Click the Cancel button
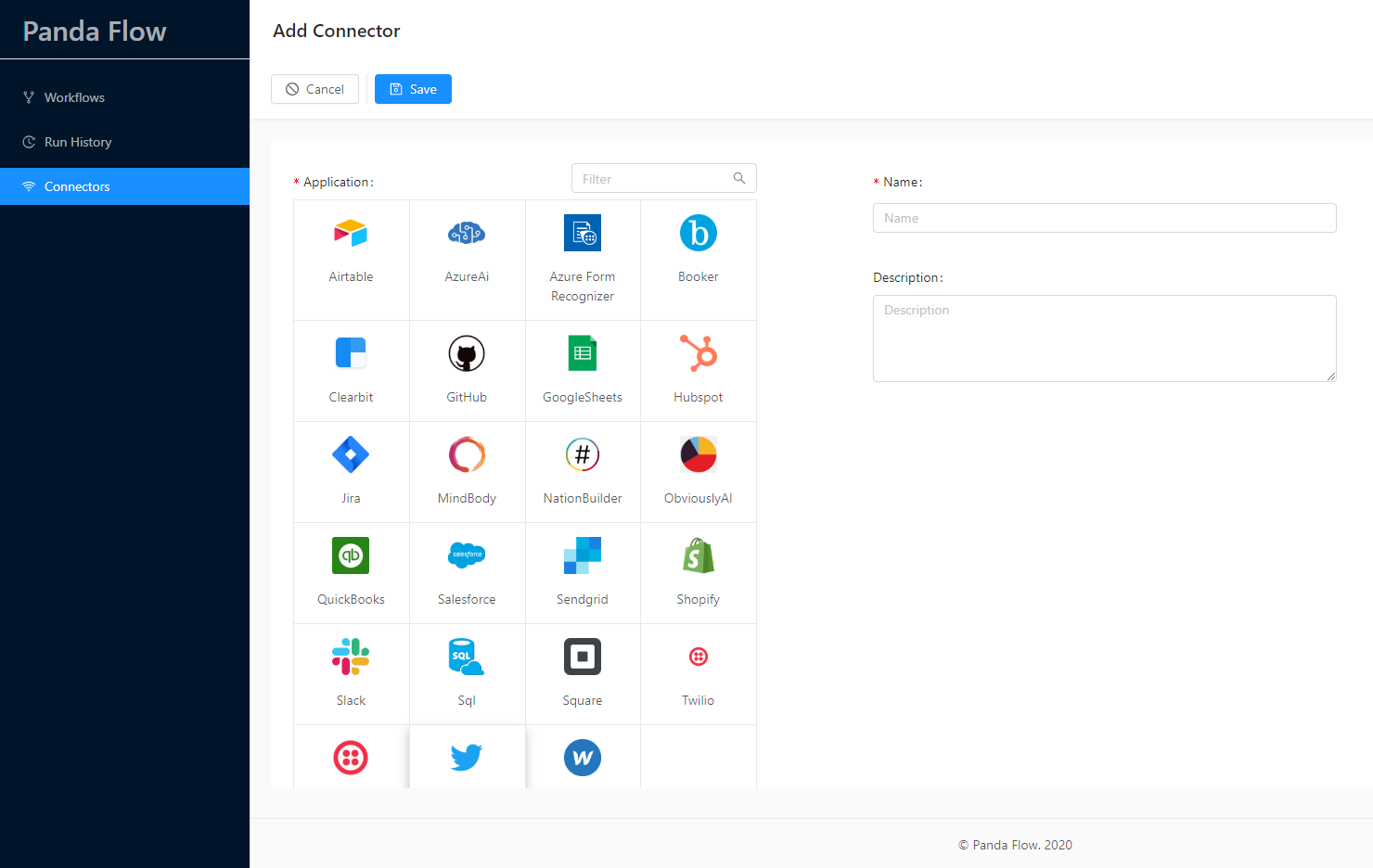1373x868 pixels. pos(314,89)
